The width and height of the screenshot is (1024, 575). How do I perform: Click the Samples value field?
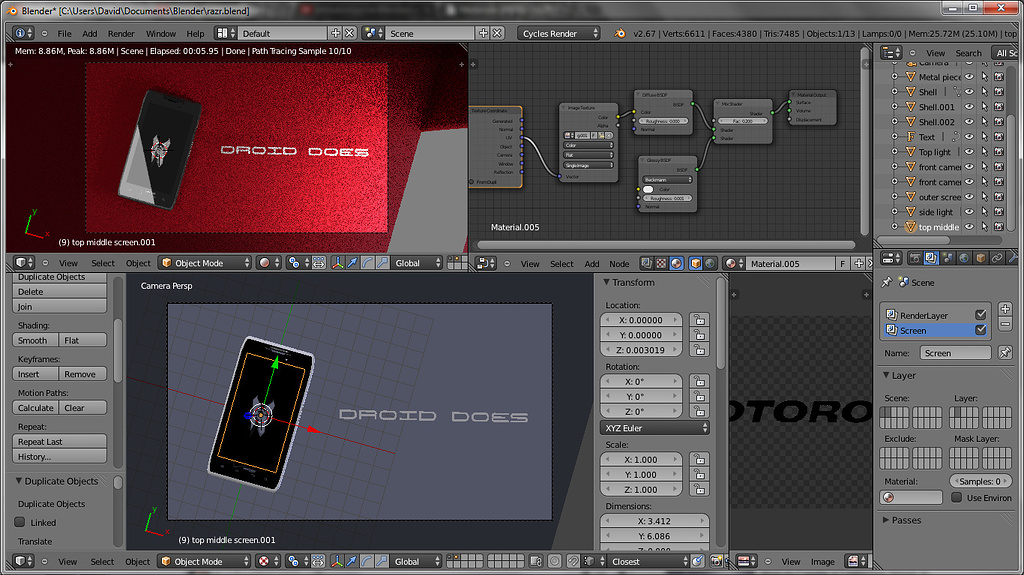[979, 481]
